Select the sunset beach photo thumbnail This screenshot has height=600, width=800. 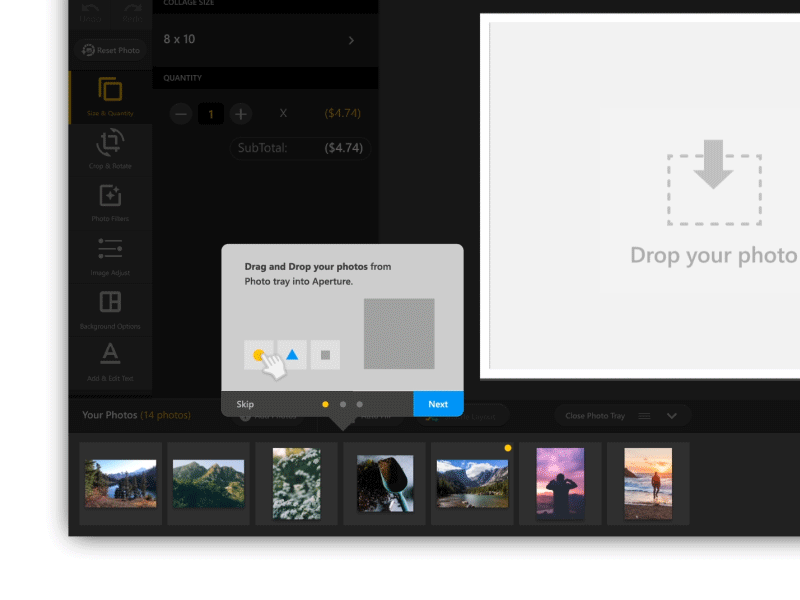pos(648,483)
